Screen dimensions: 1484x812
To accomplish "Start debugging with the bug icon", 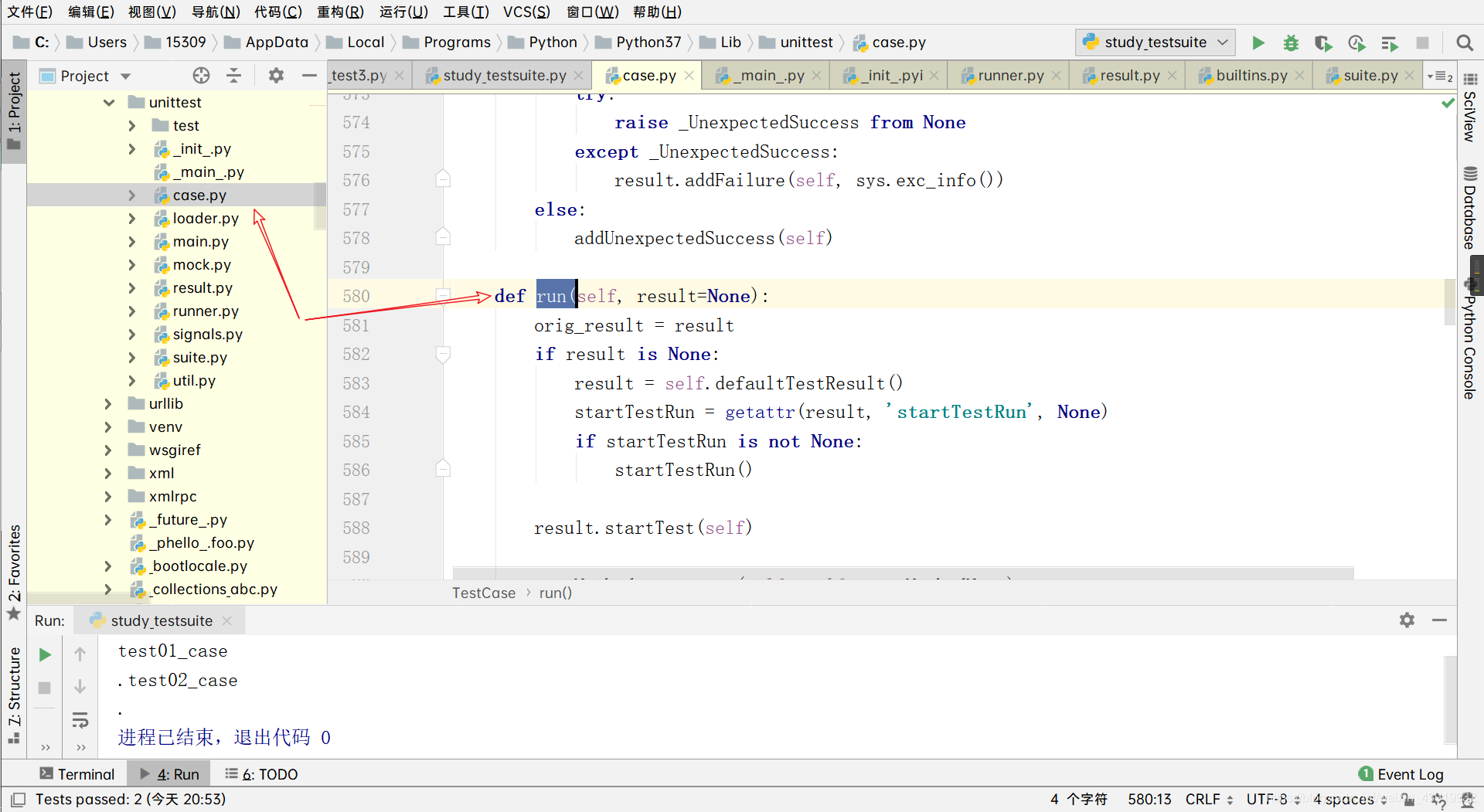I will click(x=1291, y=43).
